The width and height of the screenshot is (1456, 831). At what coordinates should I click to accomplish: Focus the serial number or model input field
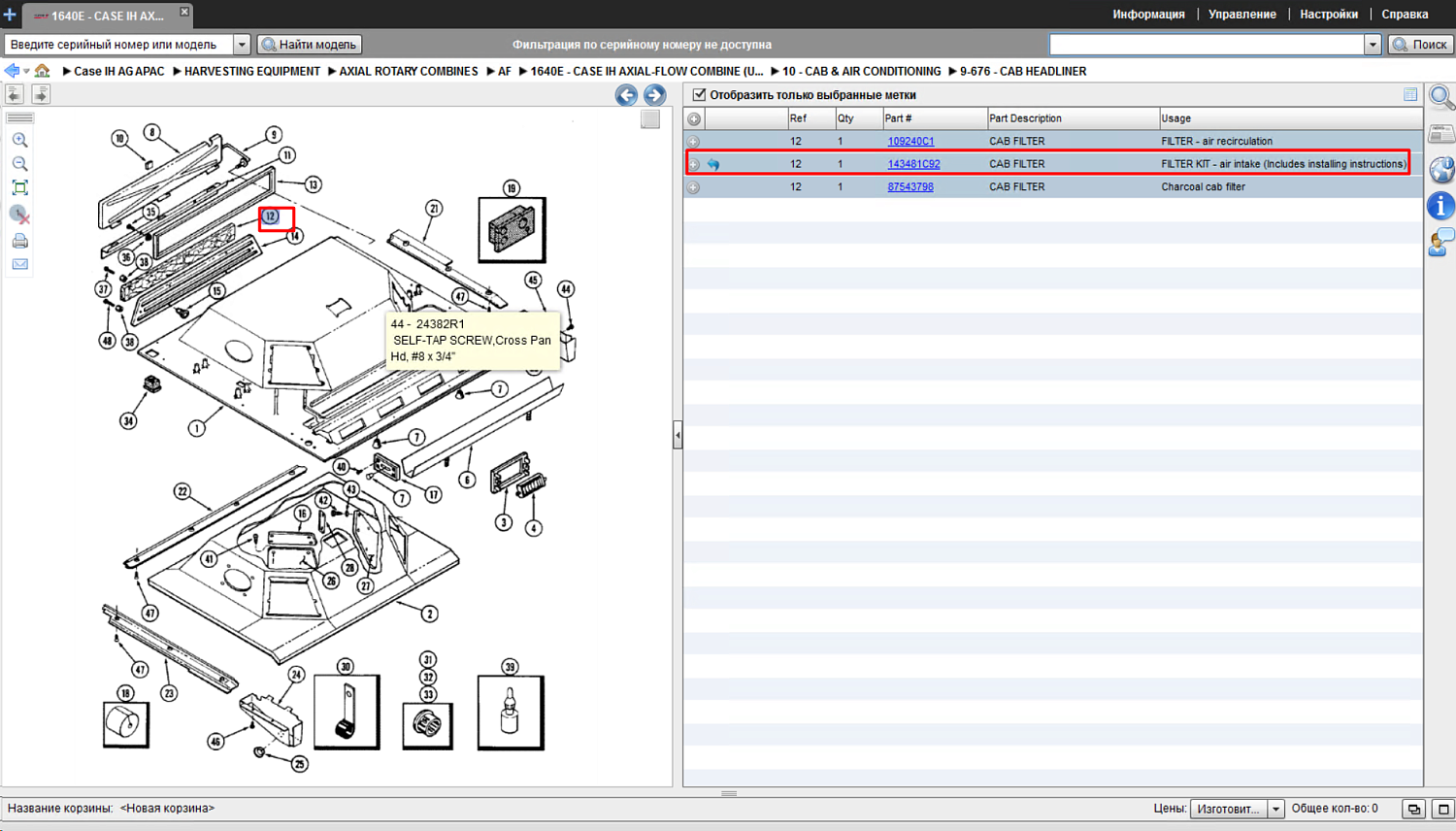pyautogui.click(x=118, y=45)
